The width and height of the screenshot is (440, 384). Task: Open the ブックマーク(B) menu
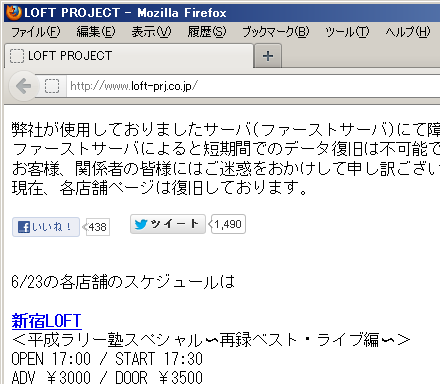[x=276, y=32]
